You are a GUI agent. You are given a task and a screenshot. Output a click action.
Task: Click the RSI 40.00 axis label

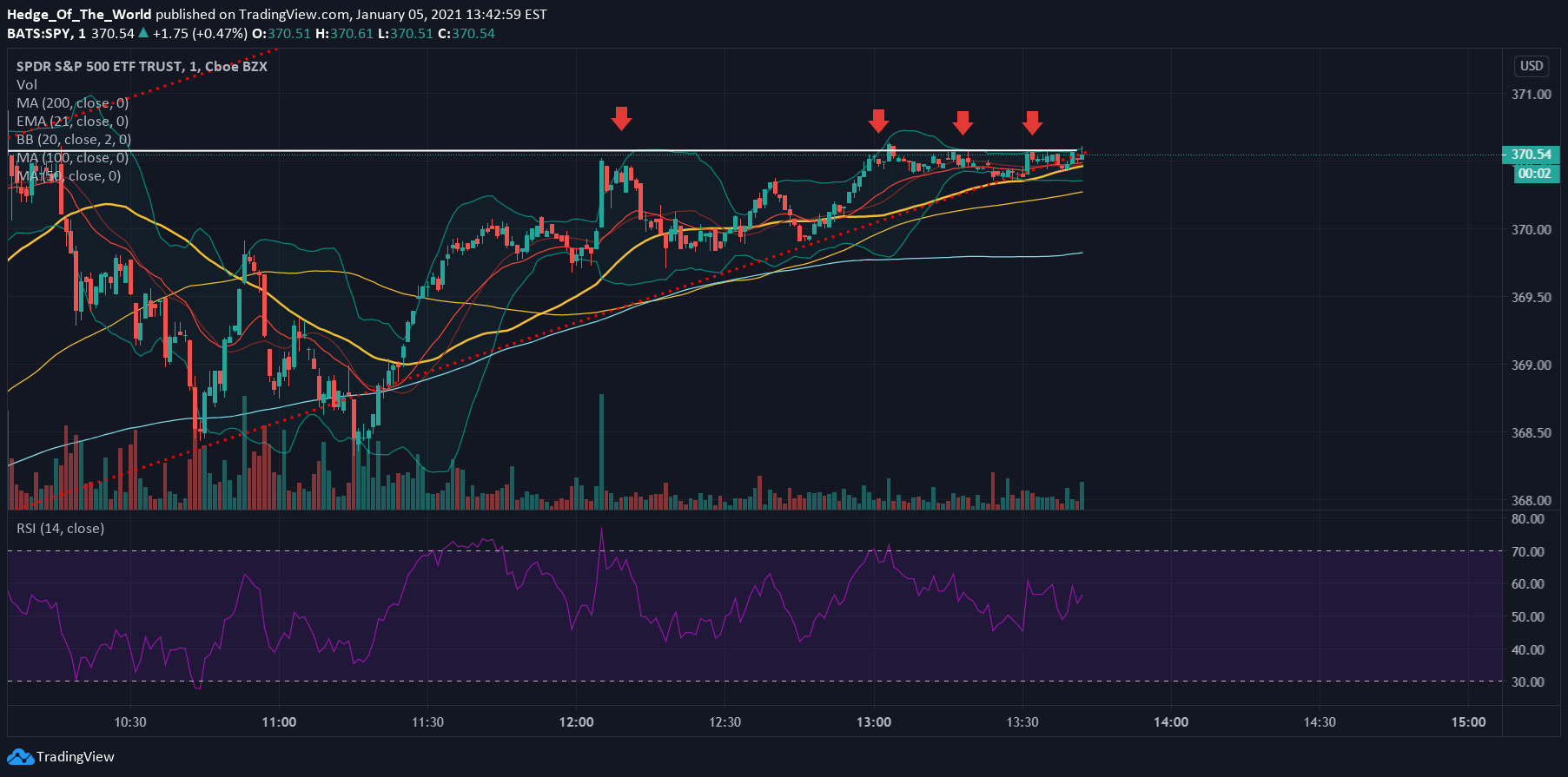click(x=1528, y=649)
